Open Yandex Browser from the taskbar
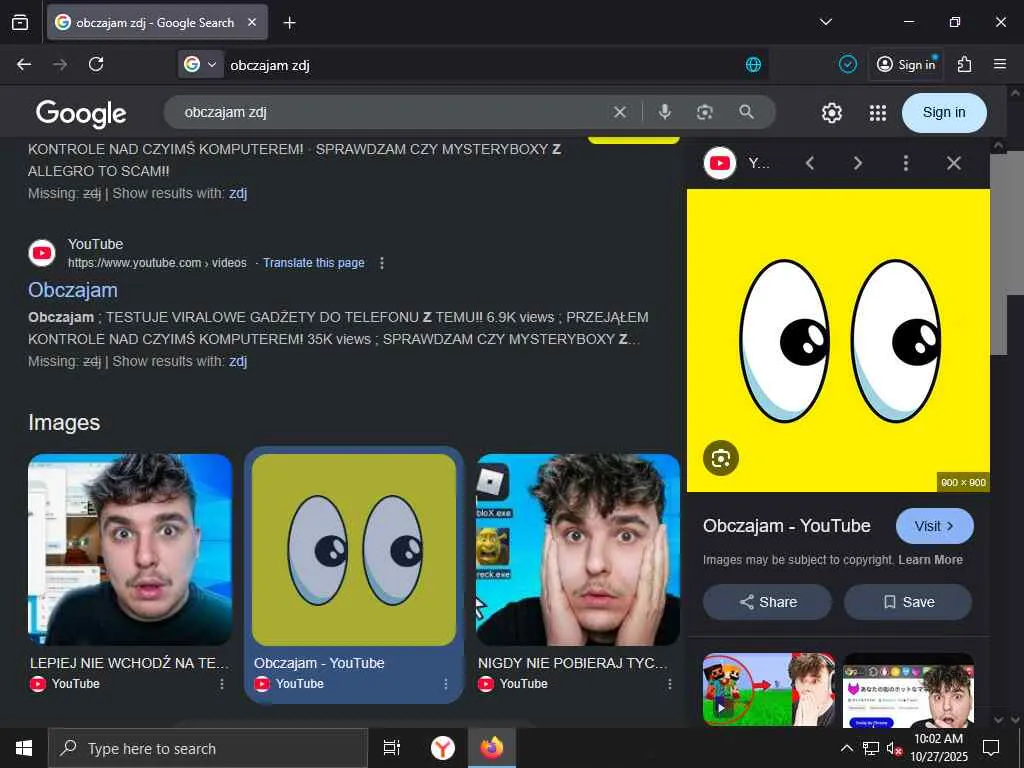Viewport: 1024px width, 768px height. click(443, 748)
